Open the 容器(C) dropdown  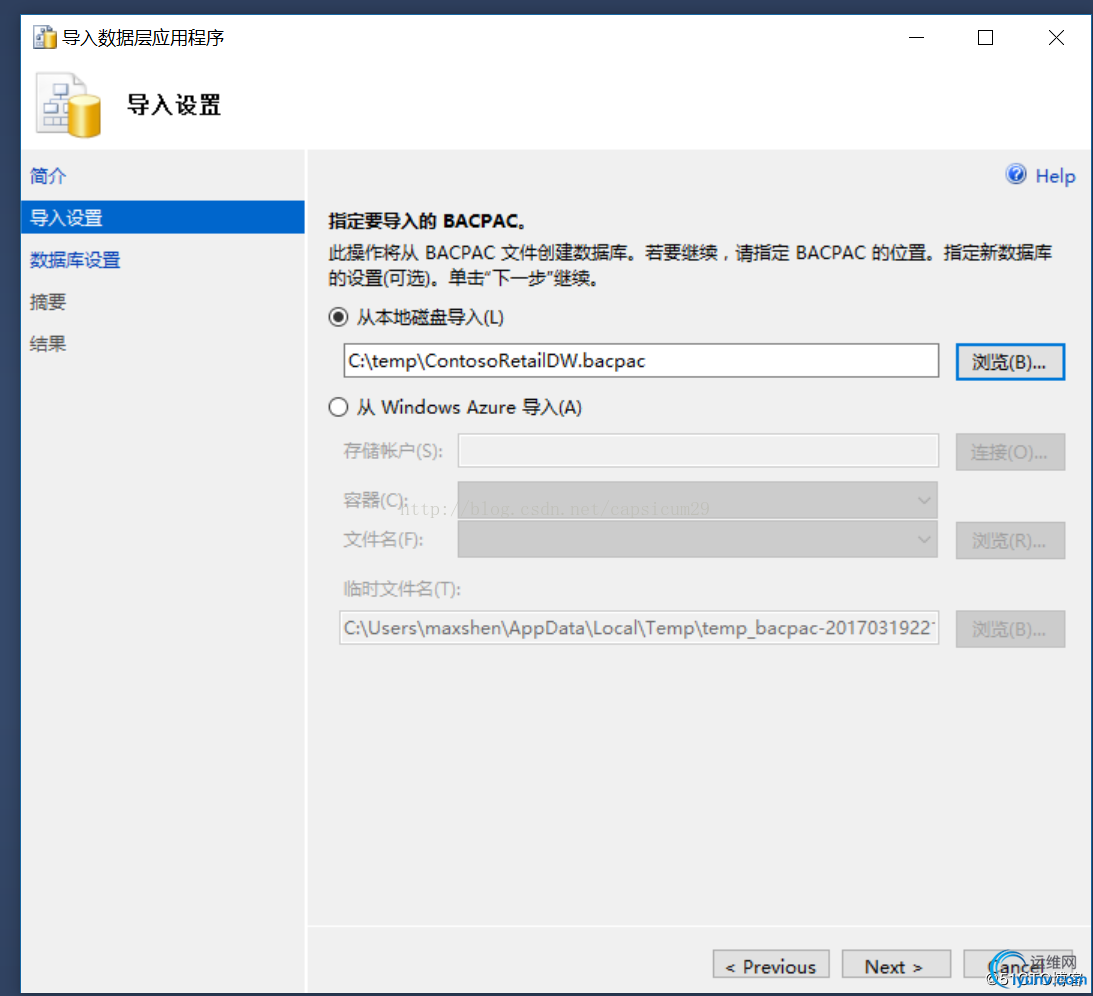(697, 500)
